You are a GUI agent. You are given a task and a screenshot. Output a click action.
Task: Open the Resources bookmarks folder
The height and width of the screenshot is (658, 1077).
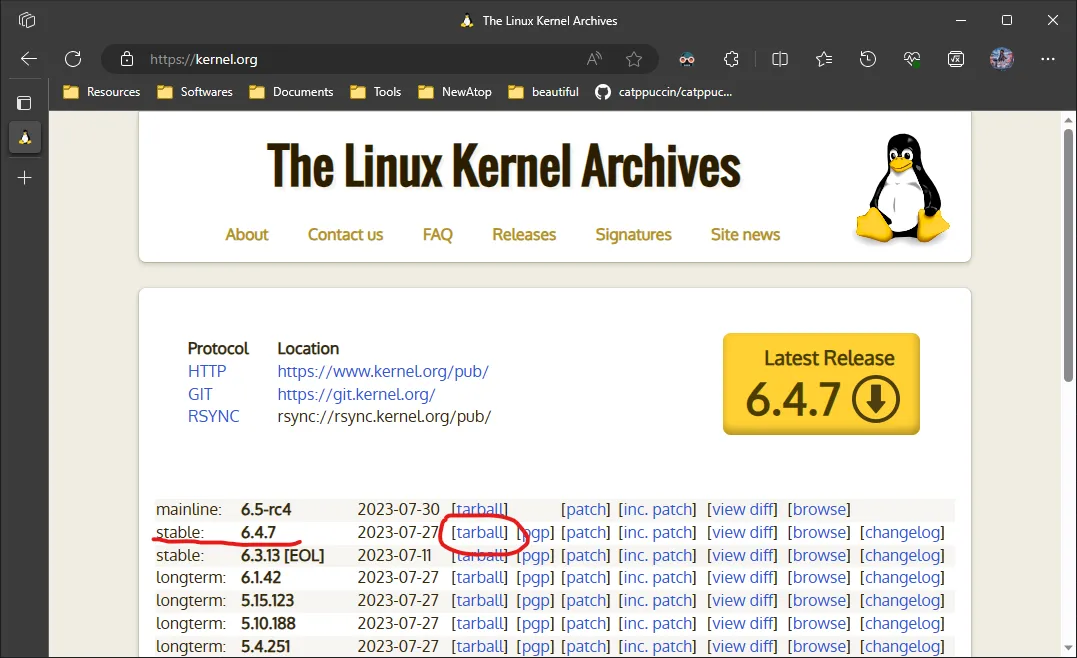(x=101, y=92)
